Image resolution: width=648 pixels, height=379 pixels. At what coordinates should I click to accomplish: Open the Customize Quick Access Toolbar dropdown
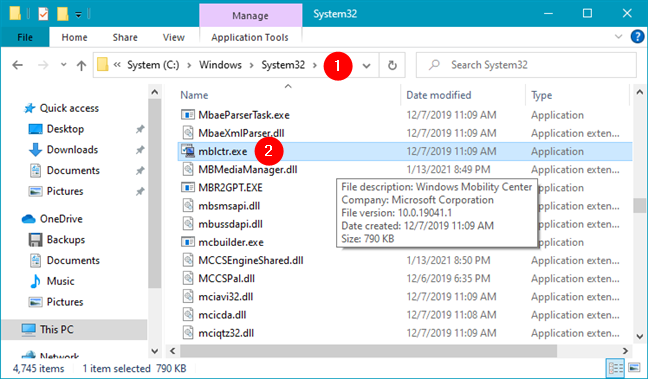[79, 15]
